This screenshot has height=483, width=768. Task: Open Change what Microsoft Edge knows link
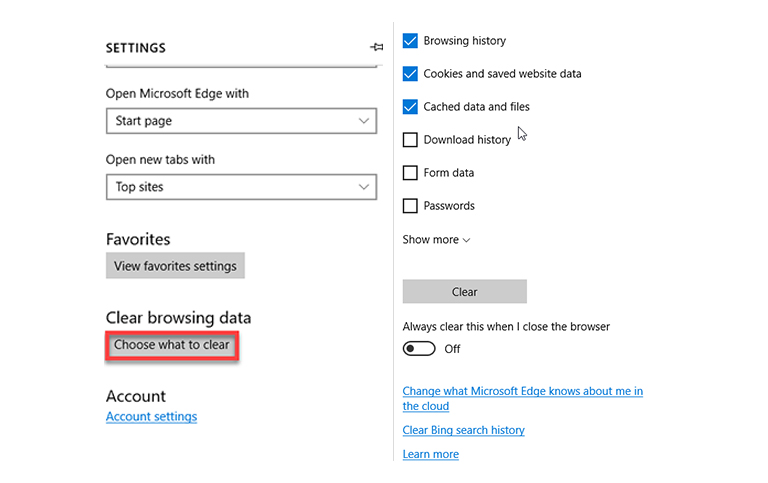(x=523, y=398)
